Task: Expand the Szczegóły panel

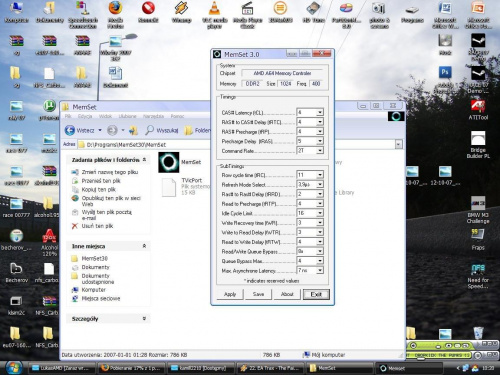Action: [x=144, y=319]
